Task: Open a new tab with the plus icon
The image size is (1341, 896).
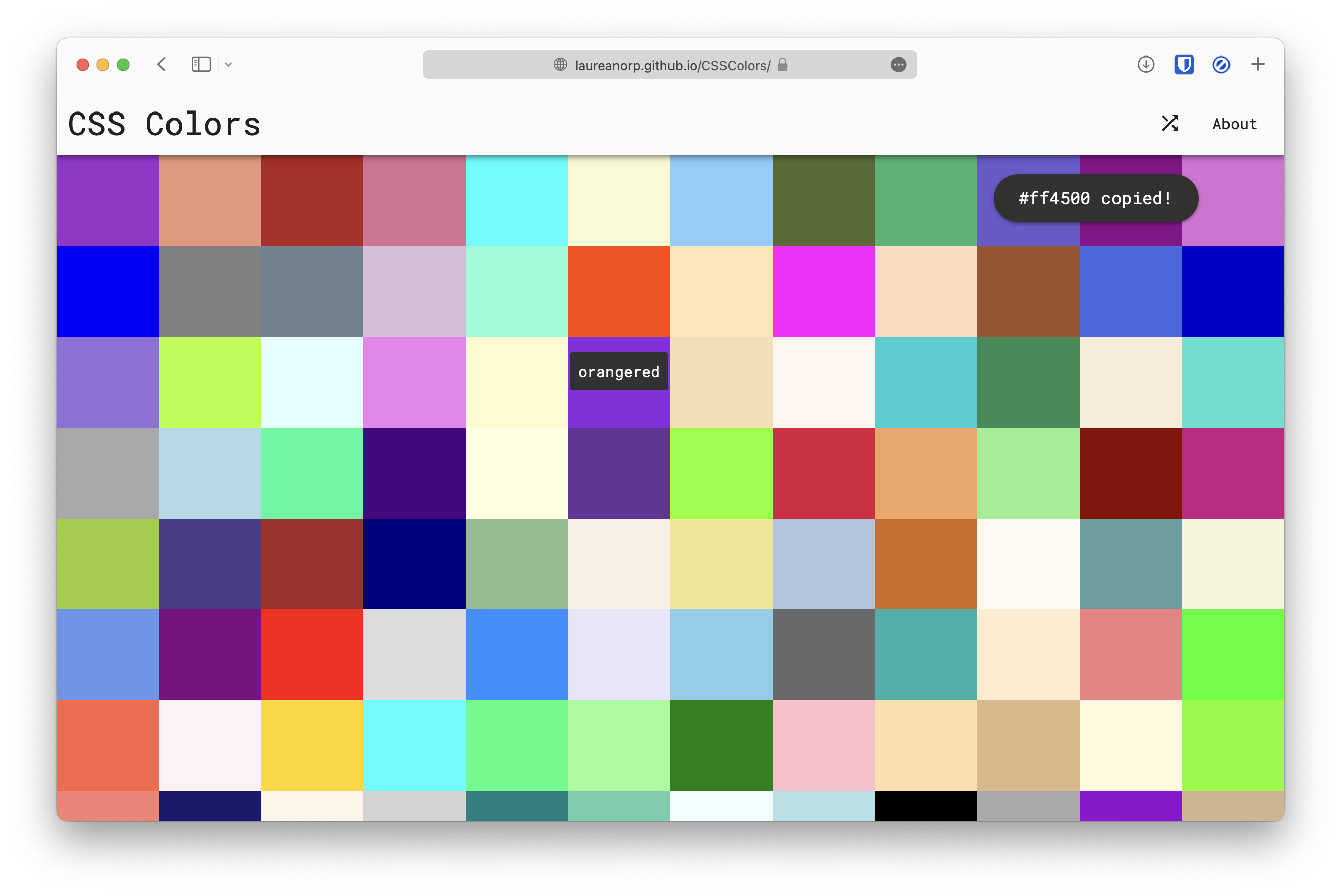Action: point(1258,64)
